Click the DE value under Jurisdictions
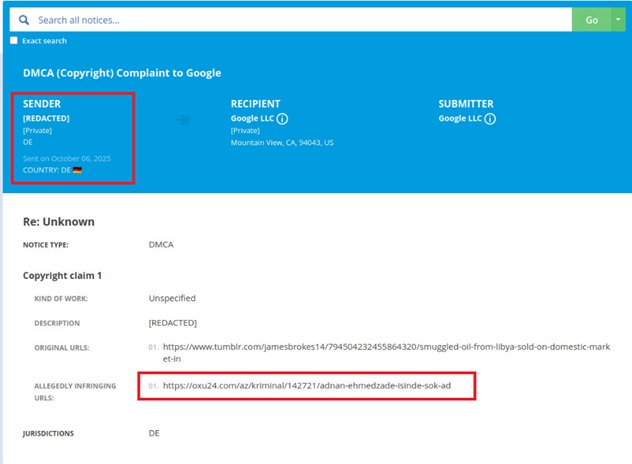Screen dimensions: 632x464 click(154, 433)
